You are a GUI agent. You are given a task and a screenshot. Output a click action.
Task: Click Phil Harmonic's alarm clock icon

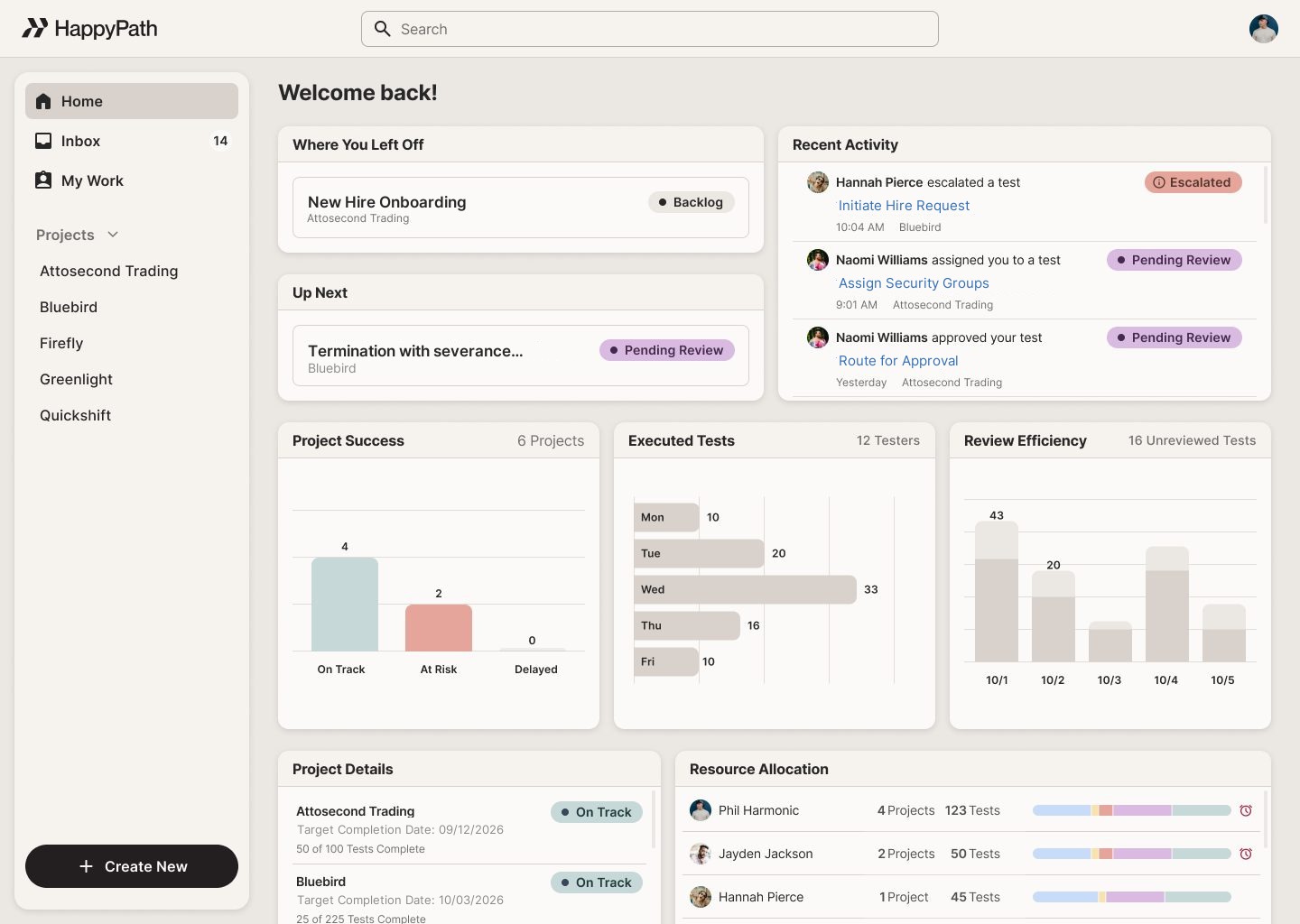(x=1246, y=810)
